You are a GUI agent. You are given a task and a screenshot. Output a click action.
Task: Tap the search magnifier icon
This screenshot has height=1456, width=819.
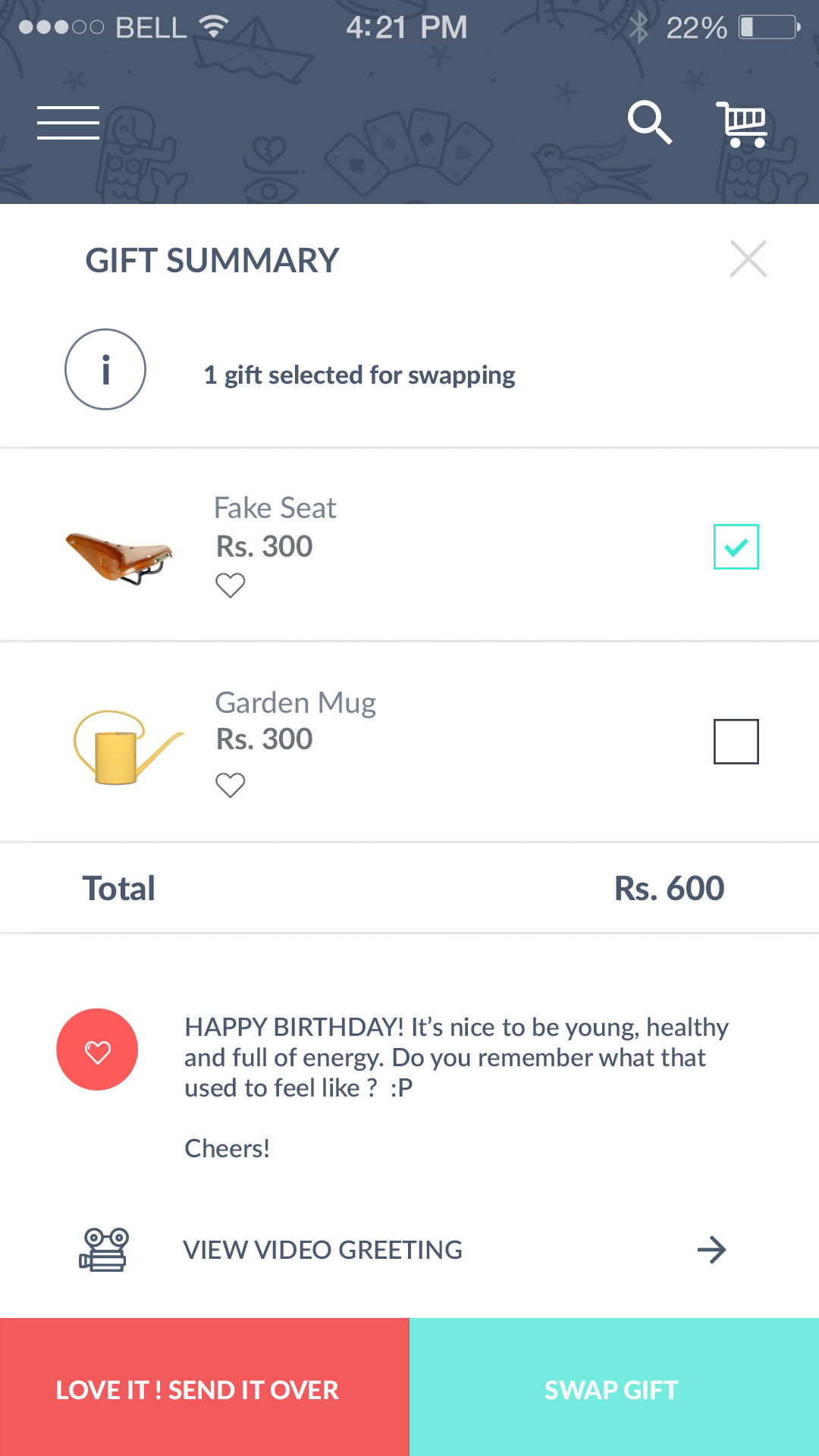coord(649,122)
